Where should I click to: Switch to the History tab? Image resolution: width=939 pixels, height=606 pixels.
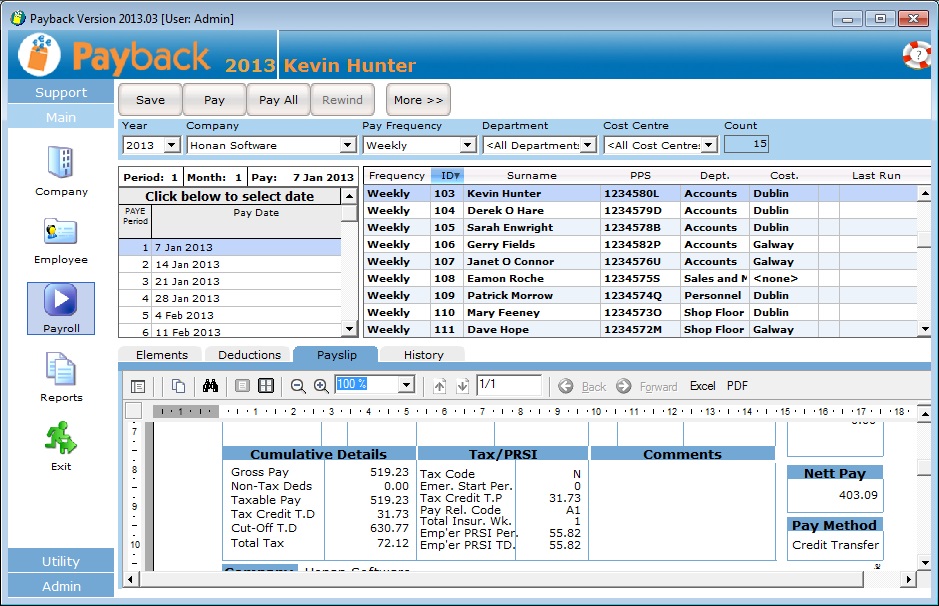point(423,355)
